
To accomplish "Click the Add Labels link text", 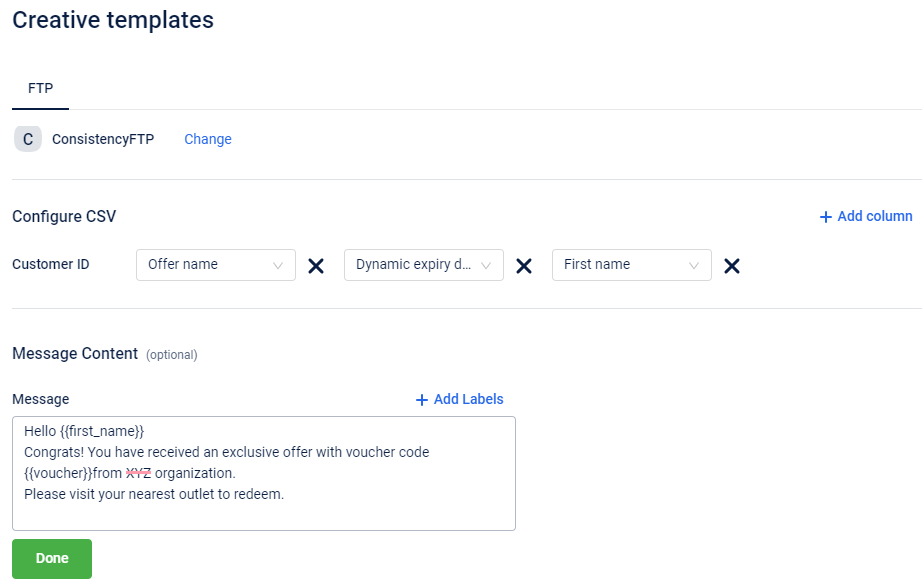I will [x=469, y=399].
